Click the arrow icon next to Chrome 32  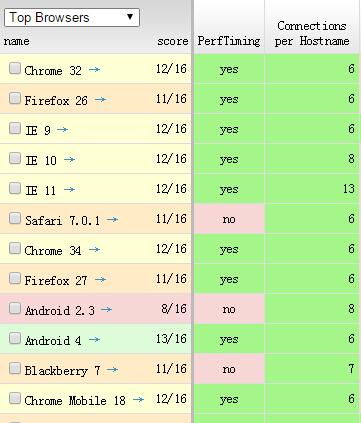[95, 69]
